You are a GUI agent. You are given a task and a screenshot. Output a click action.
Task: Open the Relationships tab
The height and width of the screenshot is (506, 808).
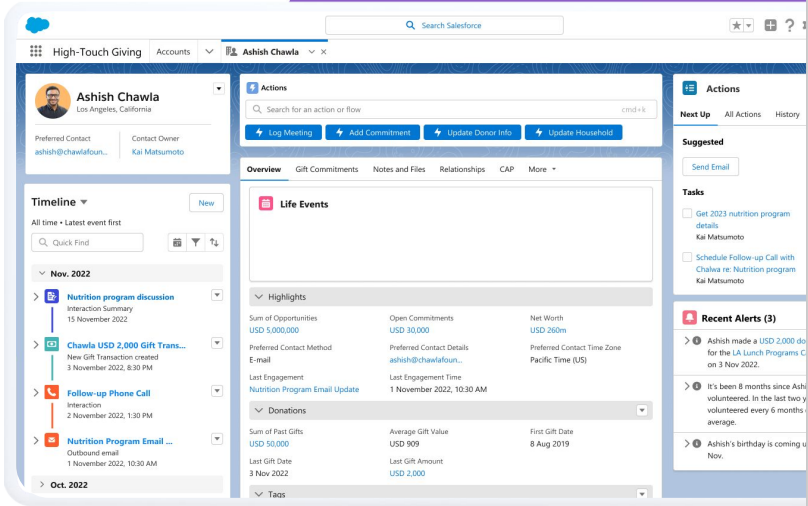click(x=462, y=169)
